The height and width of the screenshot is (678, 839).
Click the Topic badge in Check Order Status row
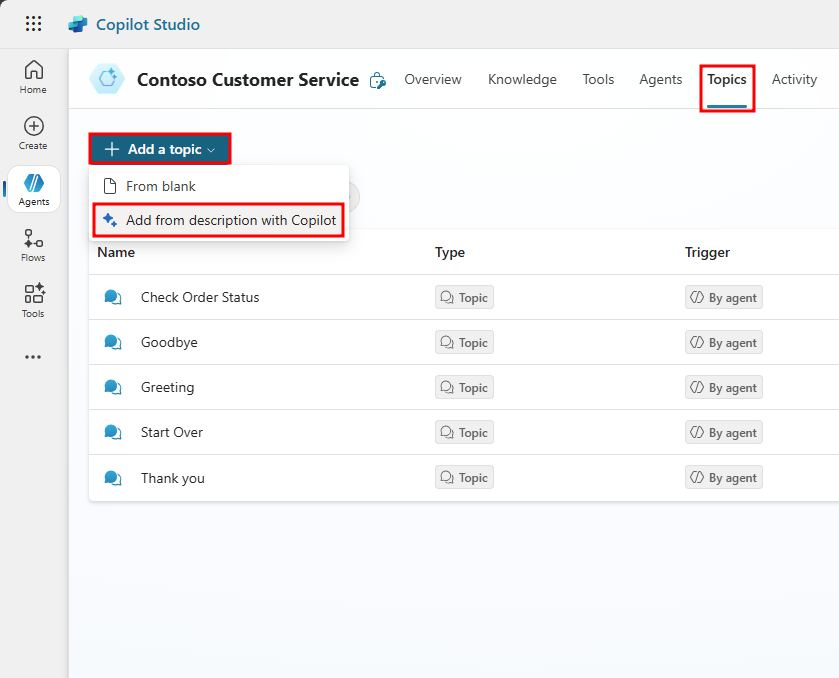[x=464, y=298]
